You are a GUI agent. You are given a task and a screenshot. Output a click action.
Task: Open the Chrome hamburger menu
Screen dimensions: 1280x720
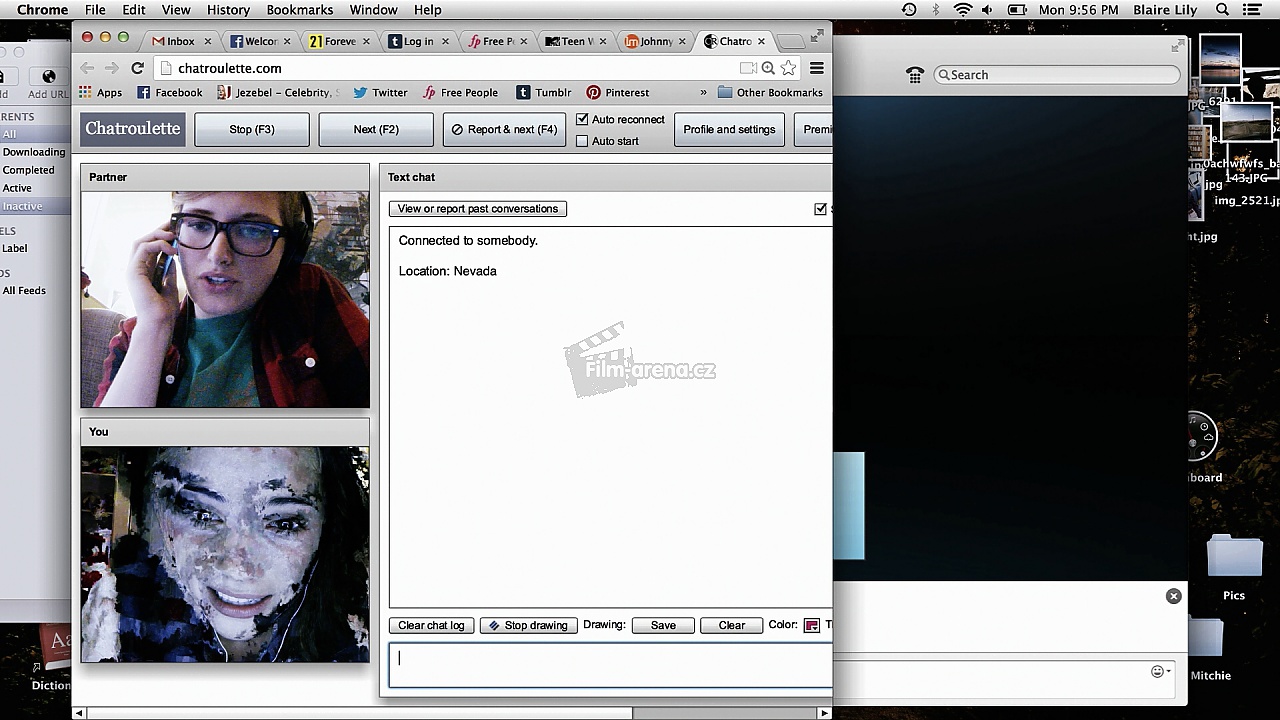click(817, 68)
